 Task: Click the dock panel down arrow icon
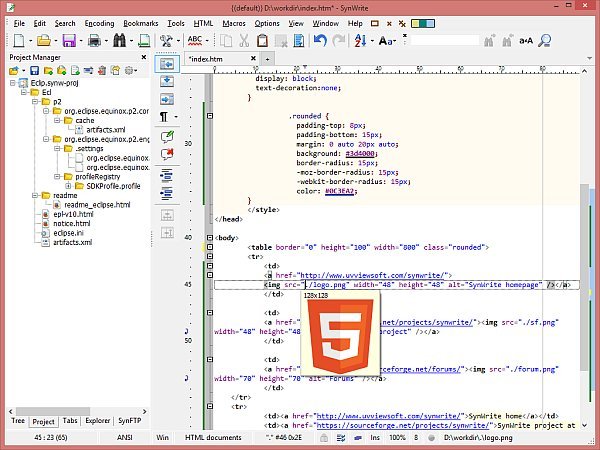167,81
